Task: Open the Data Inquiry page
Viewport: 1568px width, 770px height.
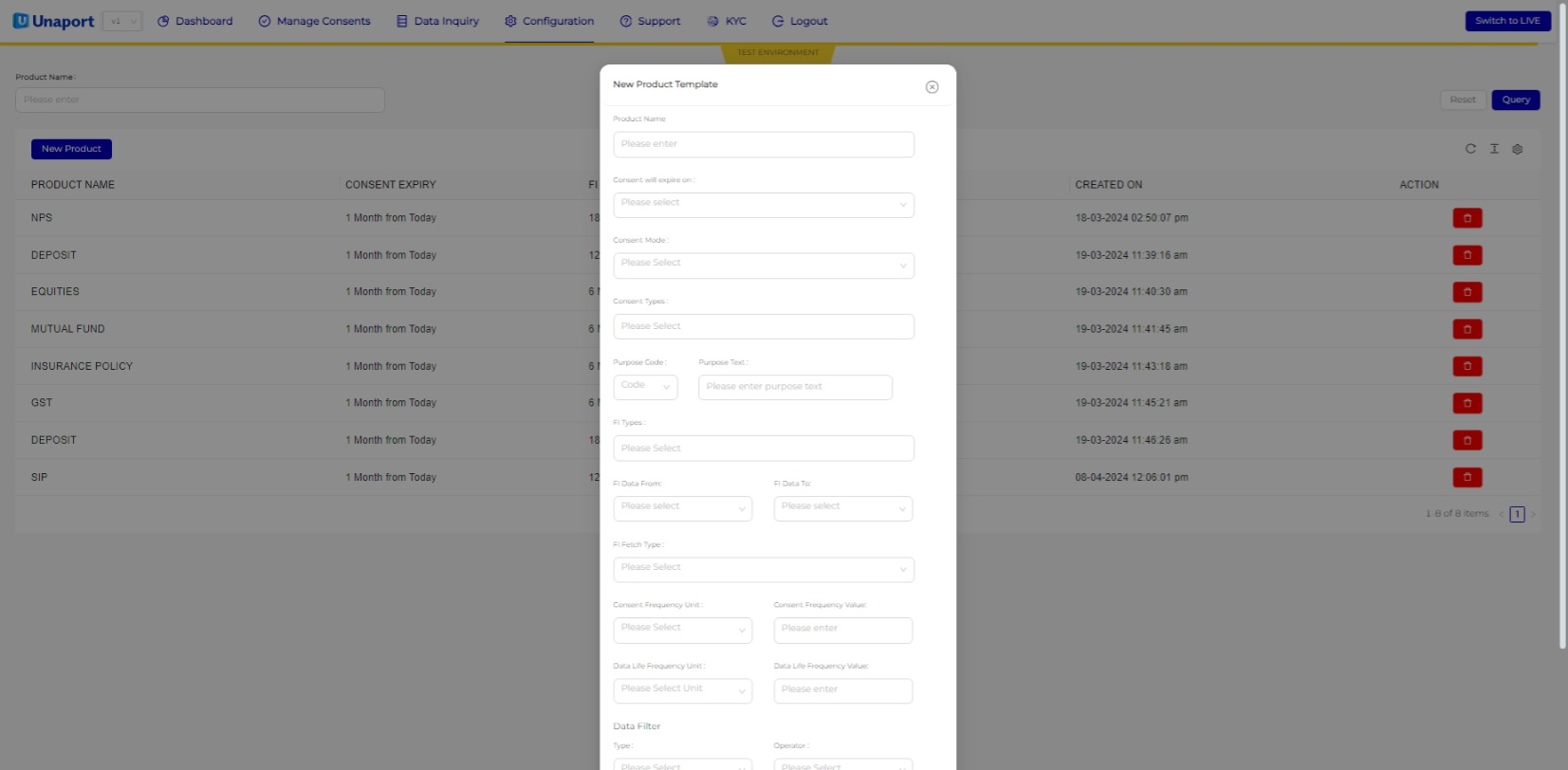Action: [x=437, y=21]
